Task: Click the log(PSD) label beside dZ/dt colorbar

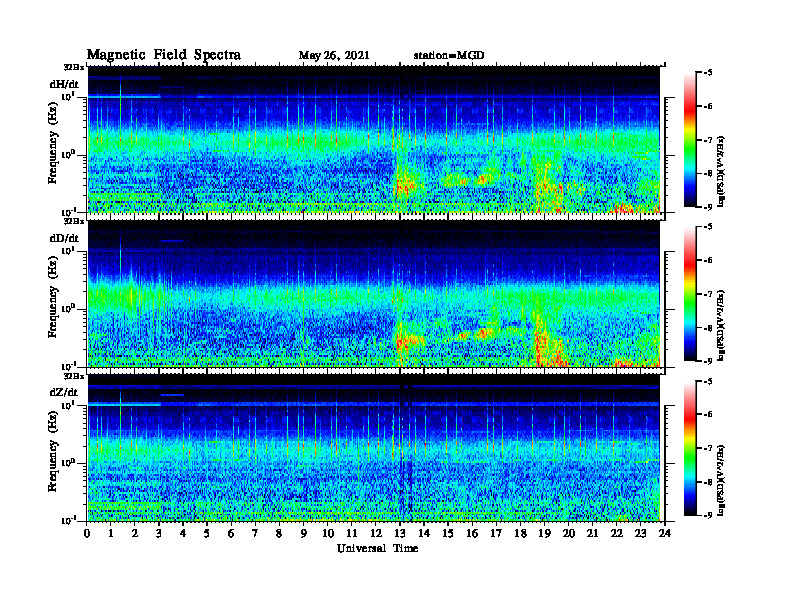Action: point(722,480)
